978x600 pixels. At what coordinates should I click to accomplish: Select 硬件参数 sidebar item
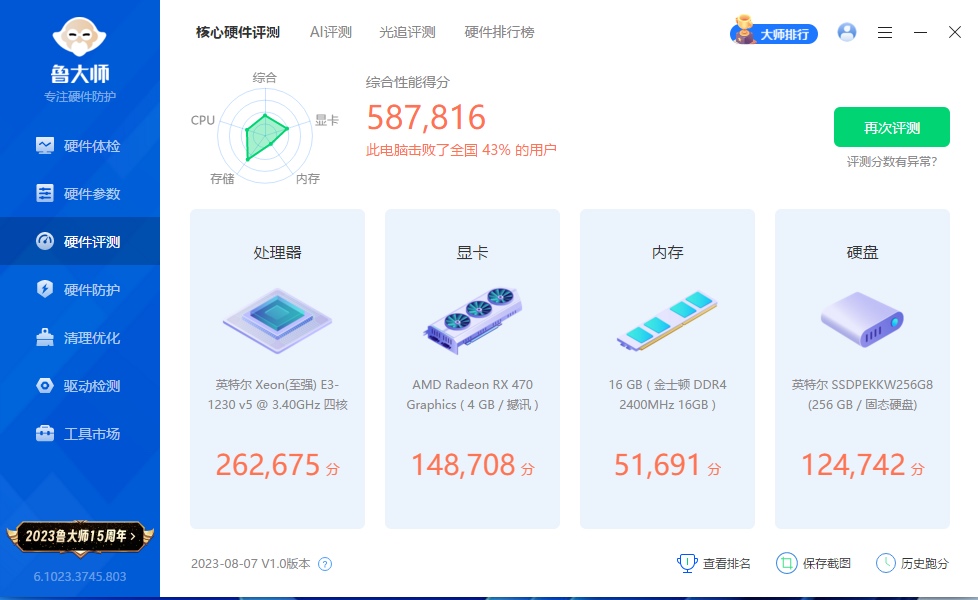click(x=80, y=194)
